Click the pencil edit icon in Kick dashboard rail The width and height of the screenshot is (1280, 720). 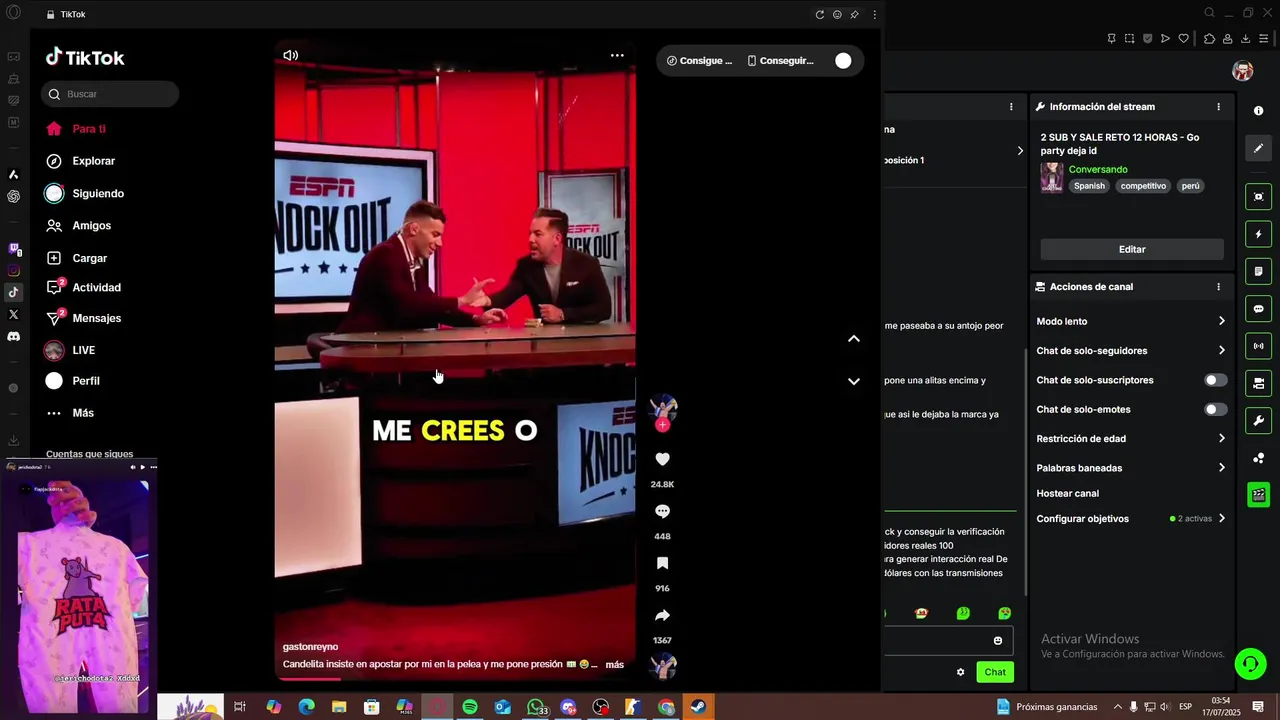pos(1259,148)
